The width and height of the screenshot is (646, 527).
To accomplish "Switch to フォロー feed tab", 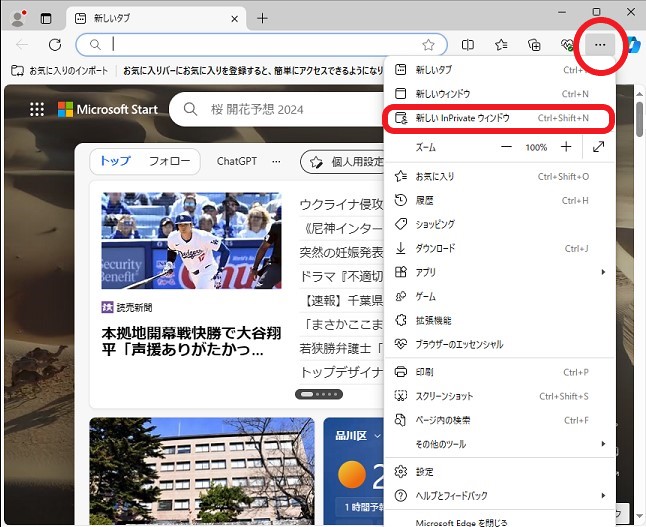I will tap(169, 161).
